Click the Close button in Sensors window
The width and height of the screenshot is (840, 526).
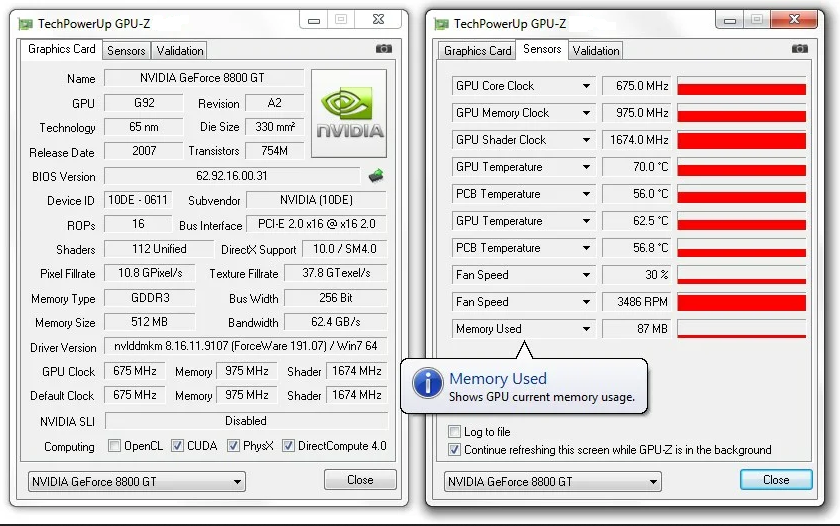coord(776,480)
